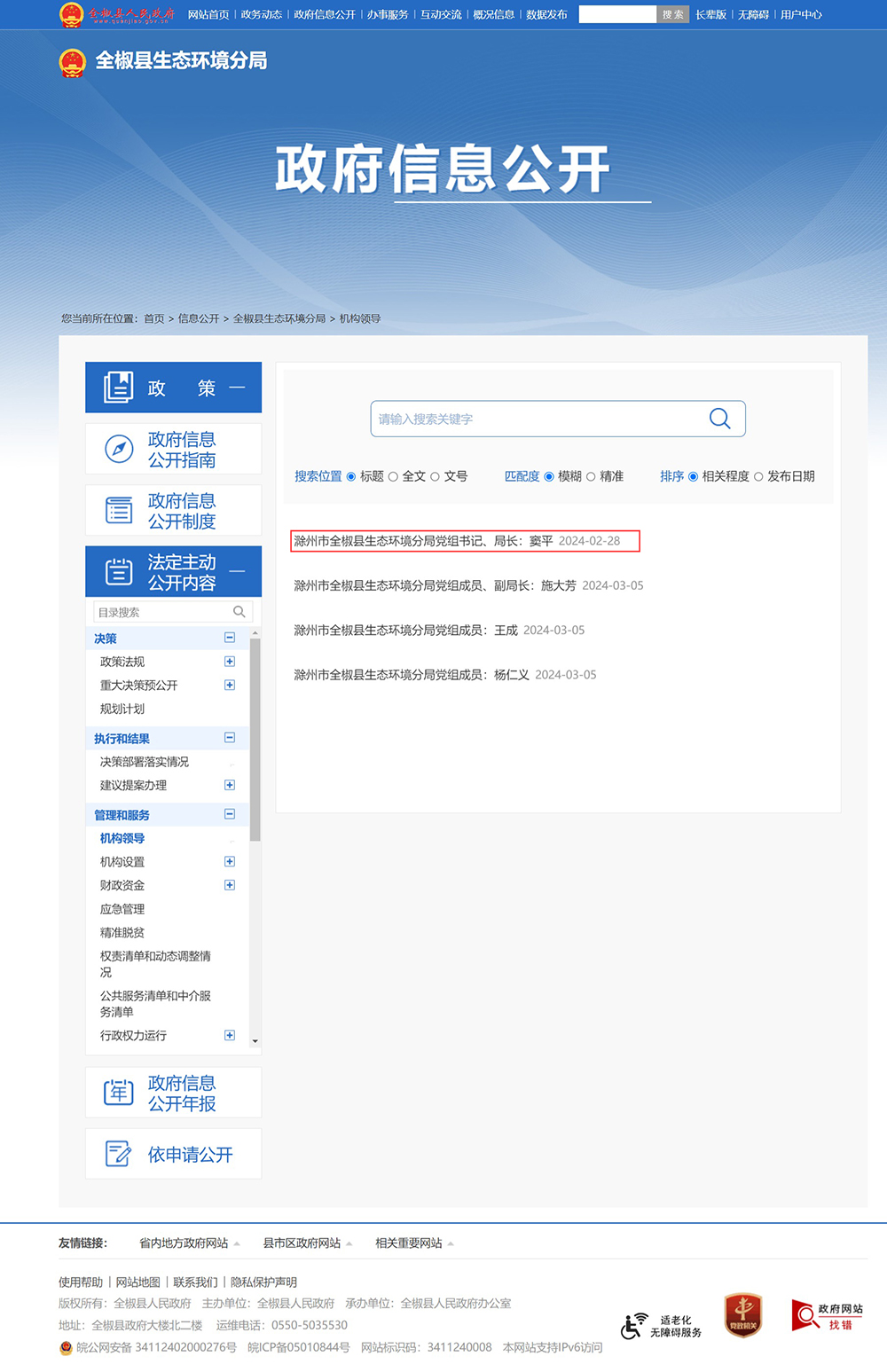Screen dimensions: 887x1372
Task: Open the 政府信息公开制度 list icon
Action: [x=119, y=510]
